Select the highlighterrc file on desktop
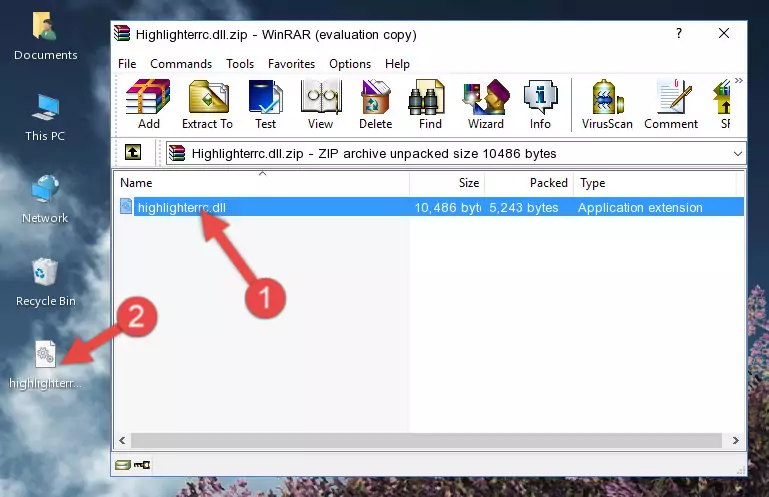 (45, 366)
